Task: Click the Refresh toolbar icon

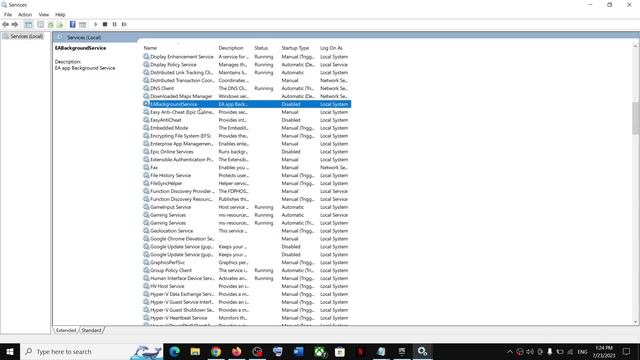Action: pyautogui.click(x=51, y=24)
